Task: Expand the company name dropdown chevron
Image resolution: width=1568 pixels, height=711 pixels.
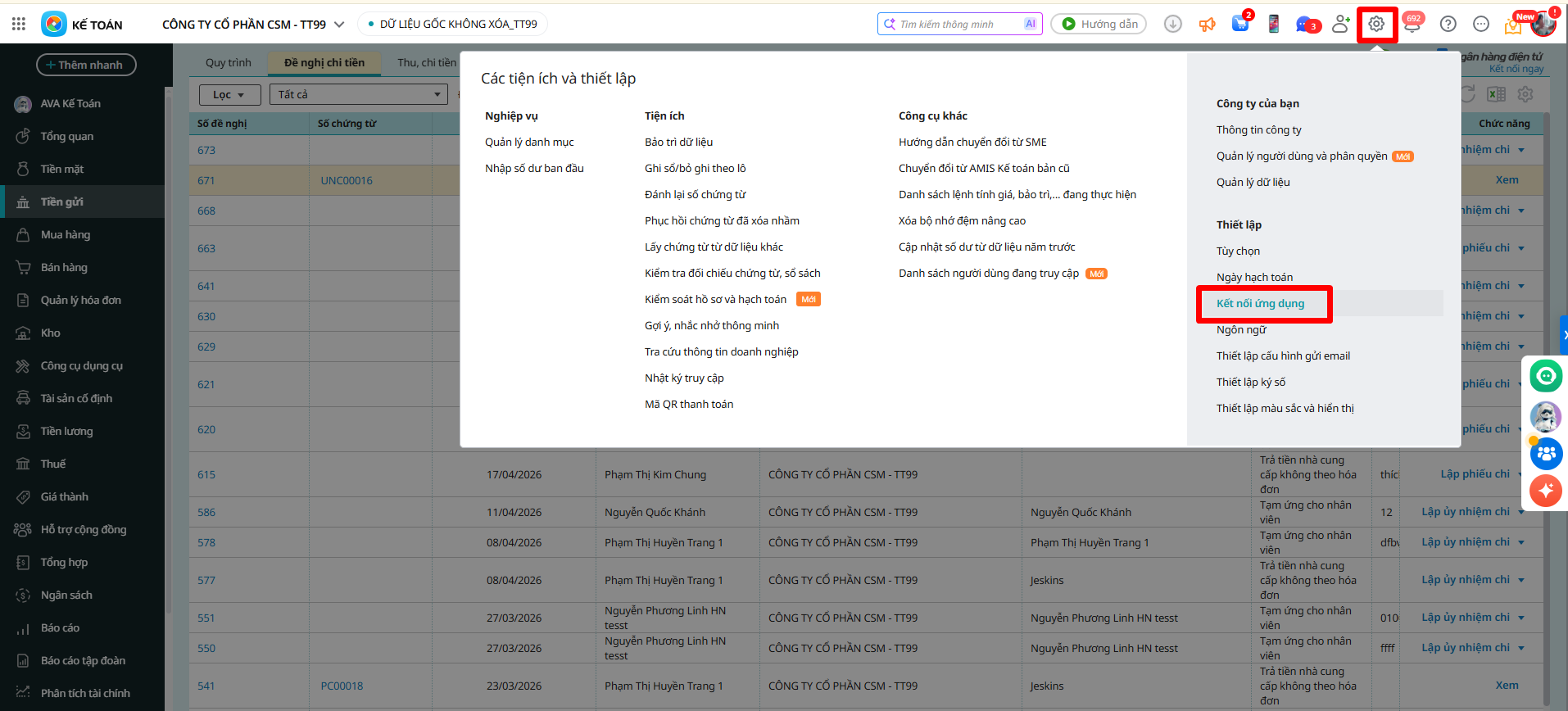Action: pyautogui.click(x=339, y=25)
